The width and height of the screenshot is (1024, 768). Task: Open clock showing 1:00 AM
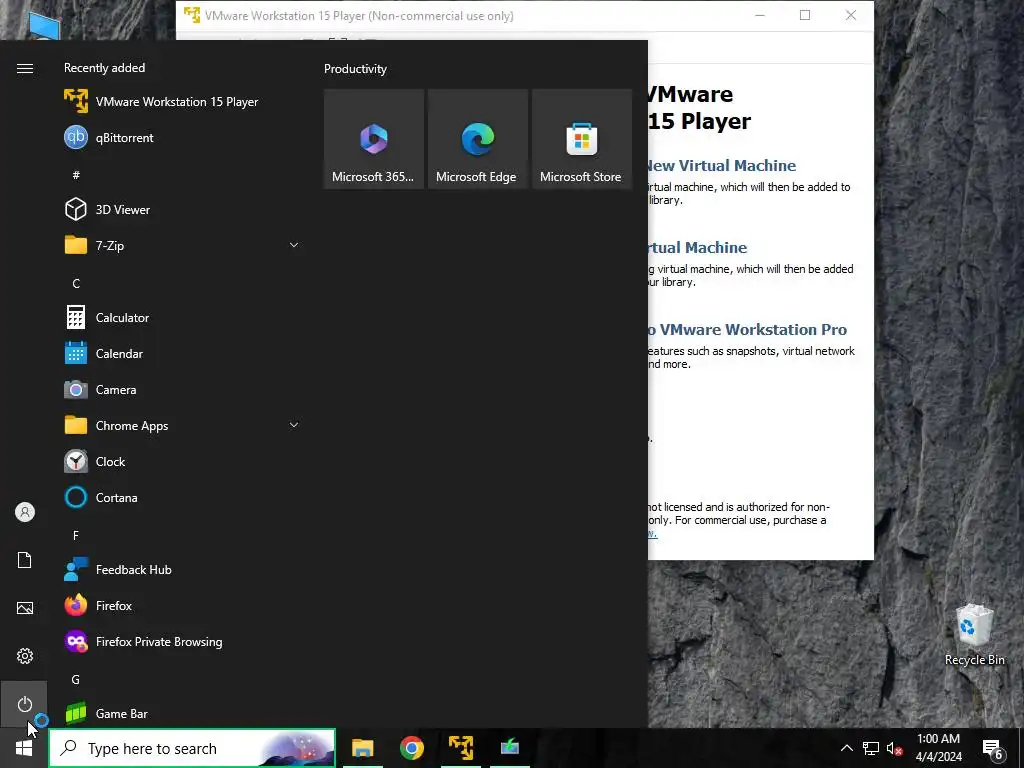coord(938,748)
